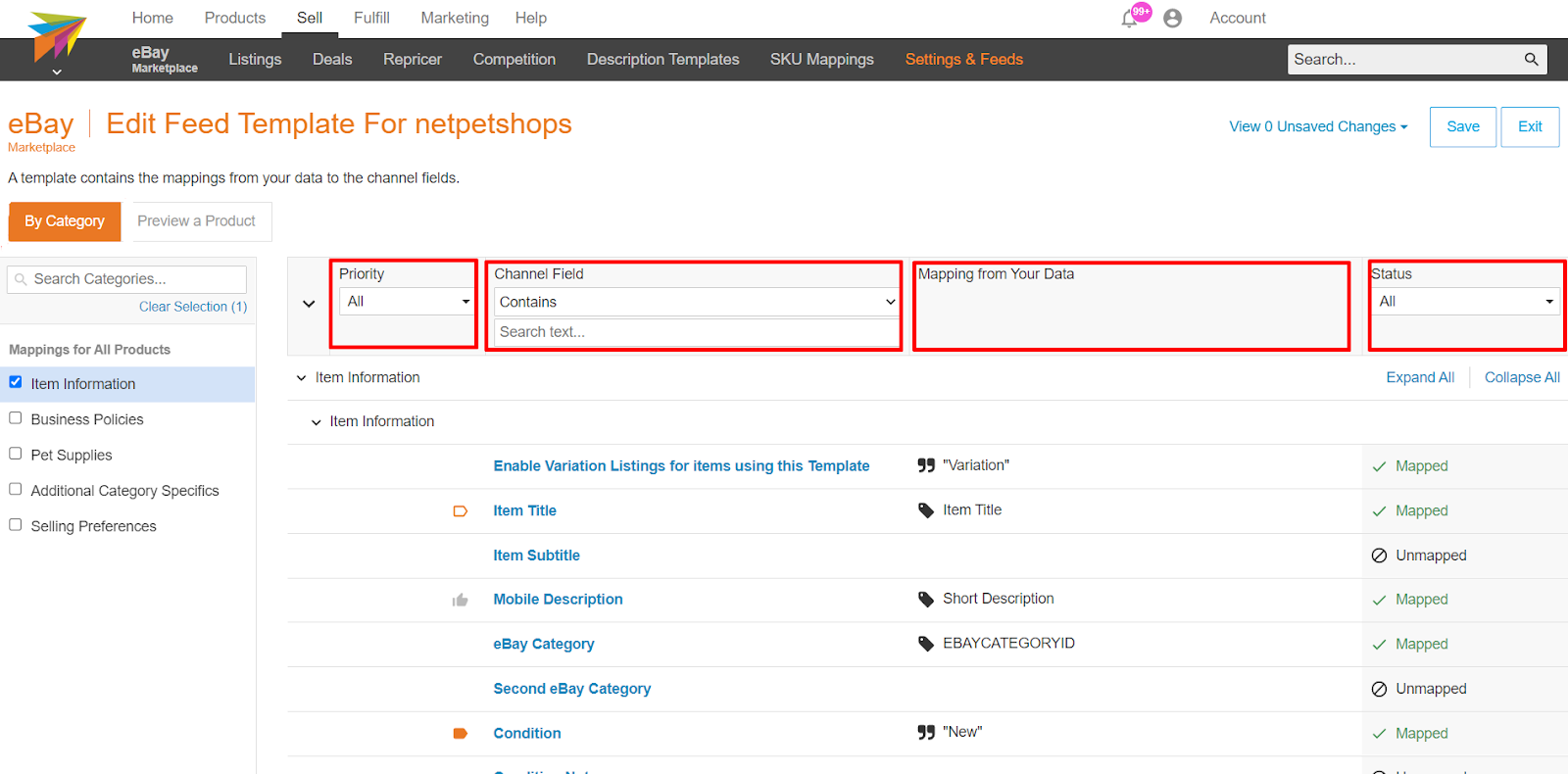The image size is (1568, 774).
Task: Focus the Channel Field search text input
Action: pyautogui.click(x=697, y=332)
